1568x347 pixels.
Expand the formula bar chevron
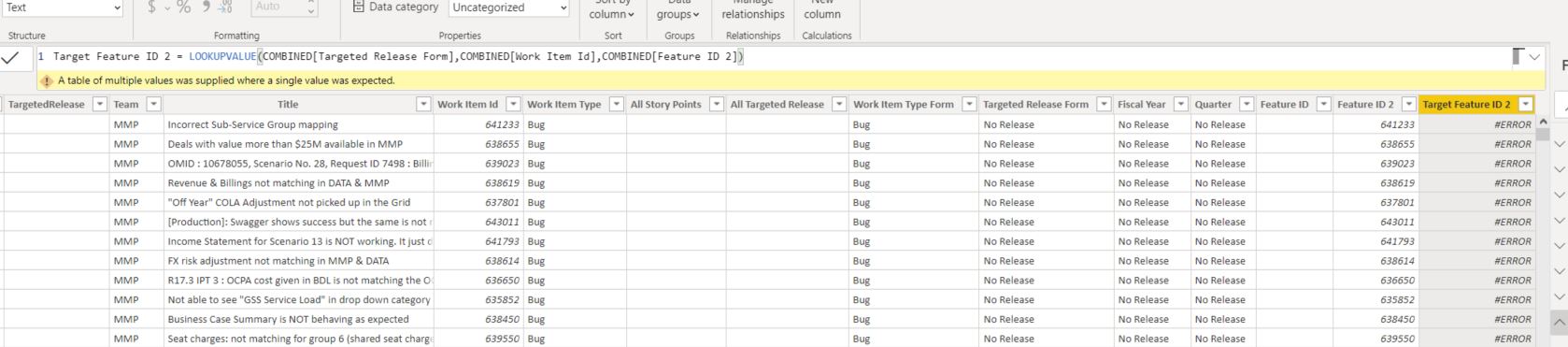click(1534, 57)
